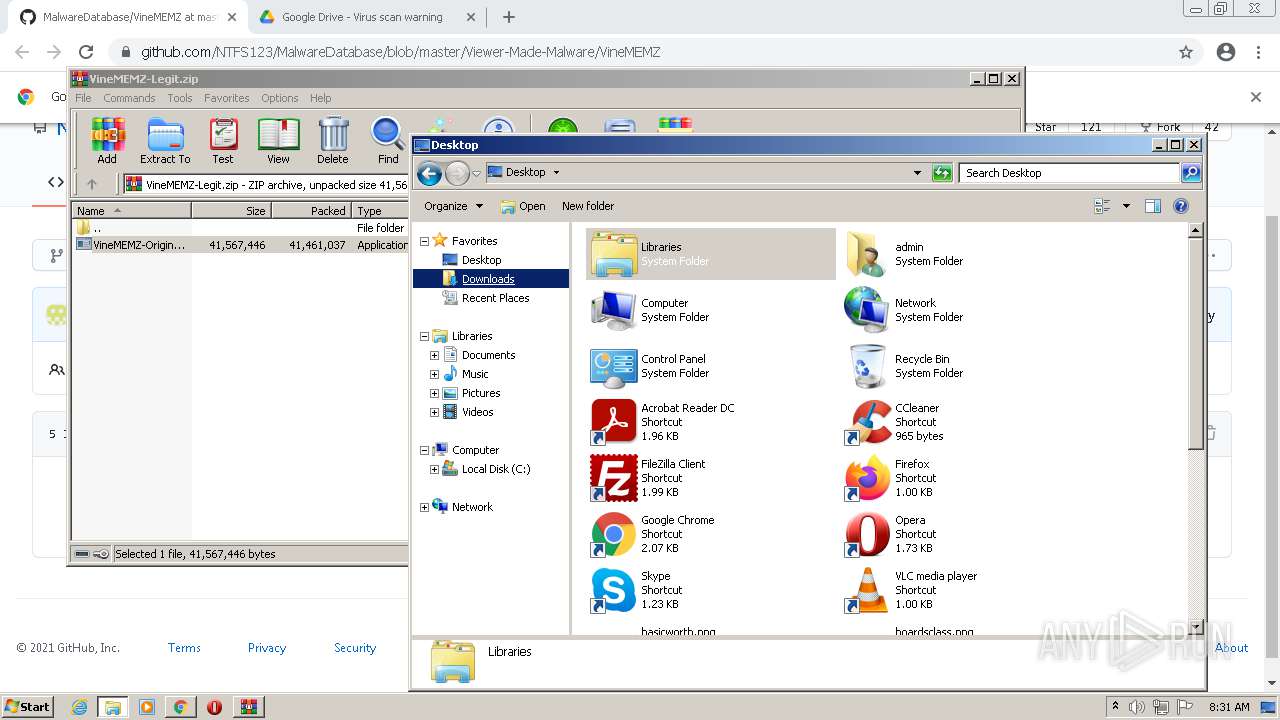
Task: Collapse the Favorites tree node
Action: tap(424, 241)
